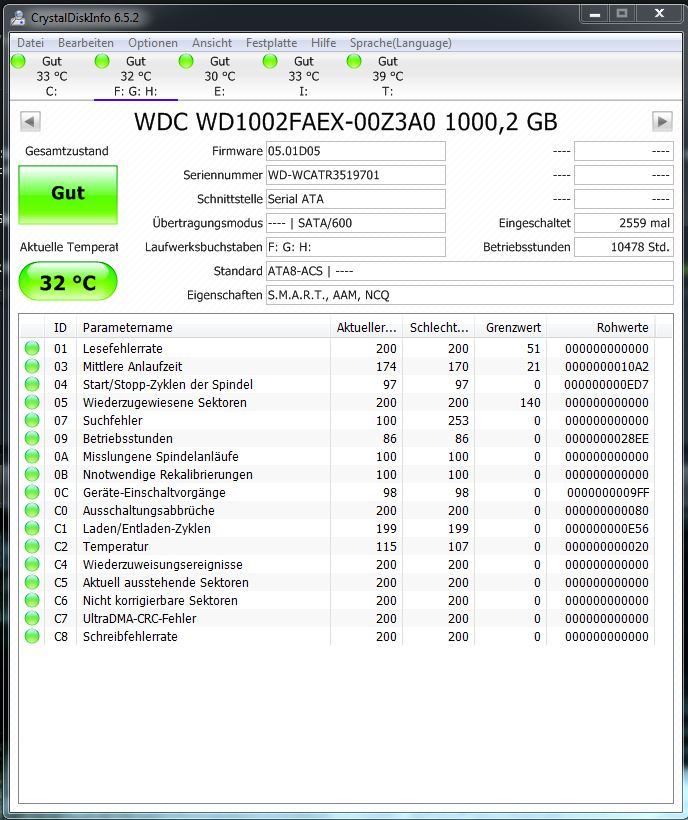Click the serial number field WD-WCATR3519701
This screenshot has width=688, height=820.
[x=356, y=175]
